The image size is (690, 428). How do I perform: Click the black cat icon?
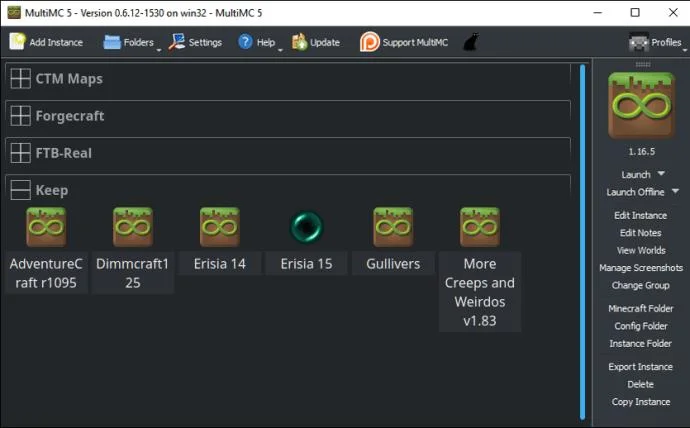pos(470,42)
